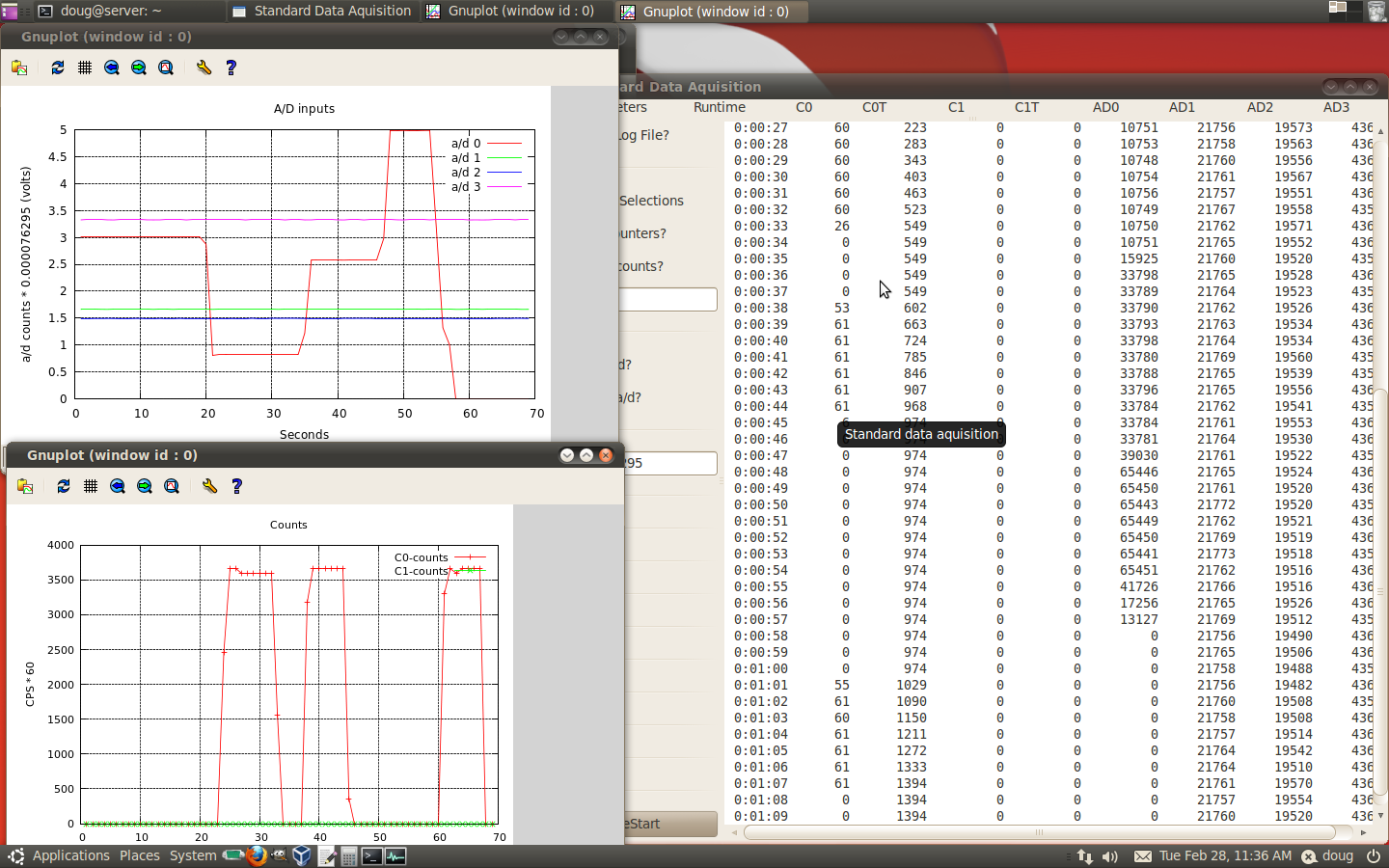Toggle grid in the Counts plot

[91, 486]
